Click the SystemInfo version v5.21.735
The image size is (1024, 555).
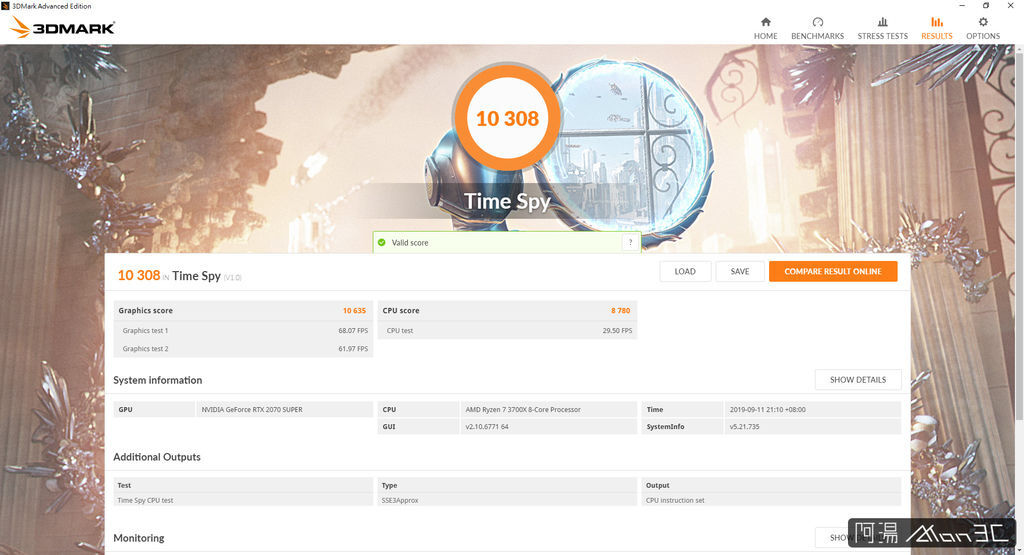[744, 426]
